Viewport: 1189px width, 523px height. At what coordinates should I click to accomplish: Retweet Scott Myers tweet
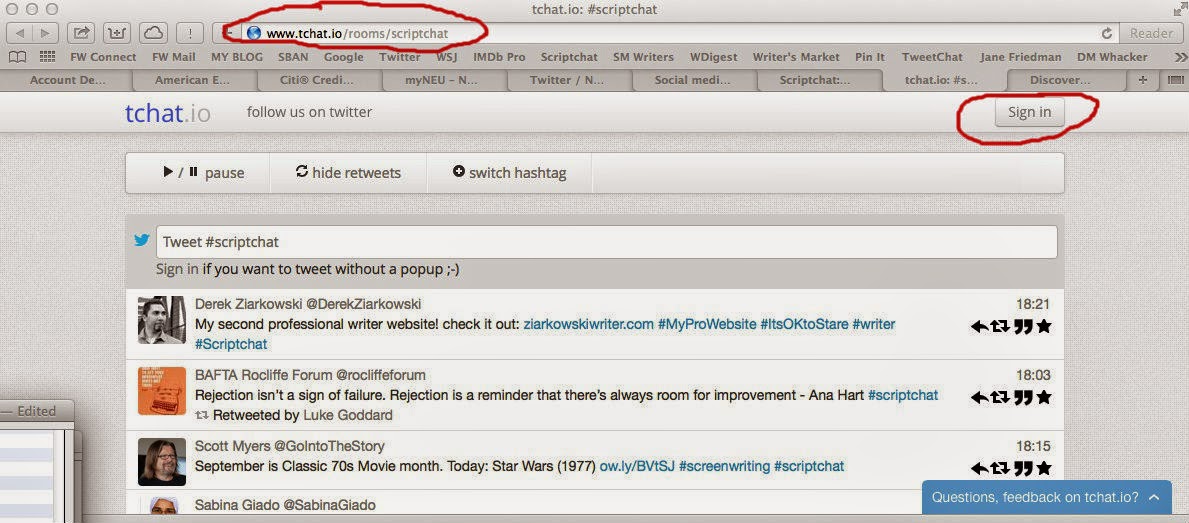tap(1001, 468)
